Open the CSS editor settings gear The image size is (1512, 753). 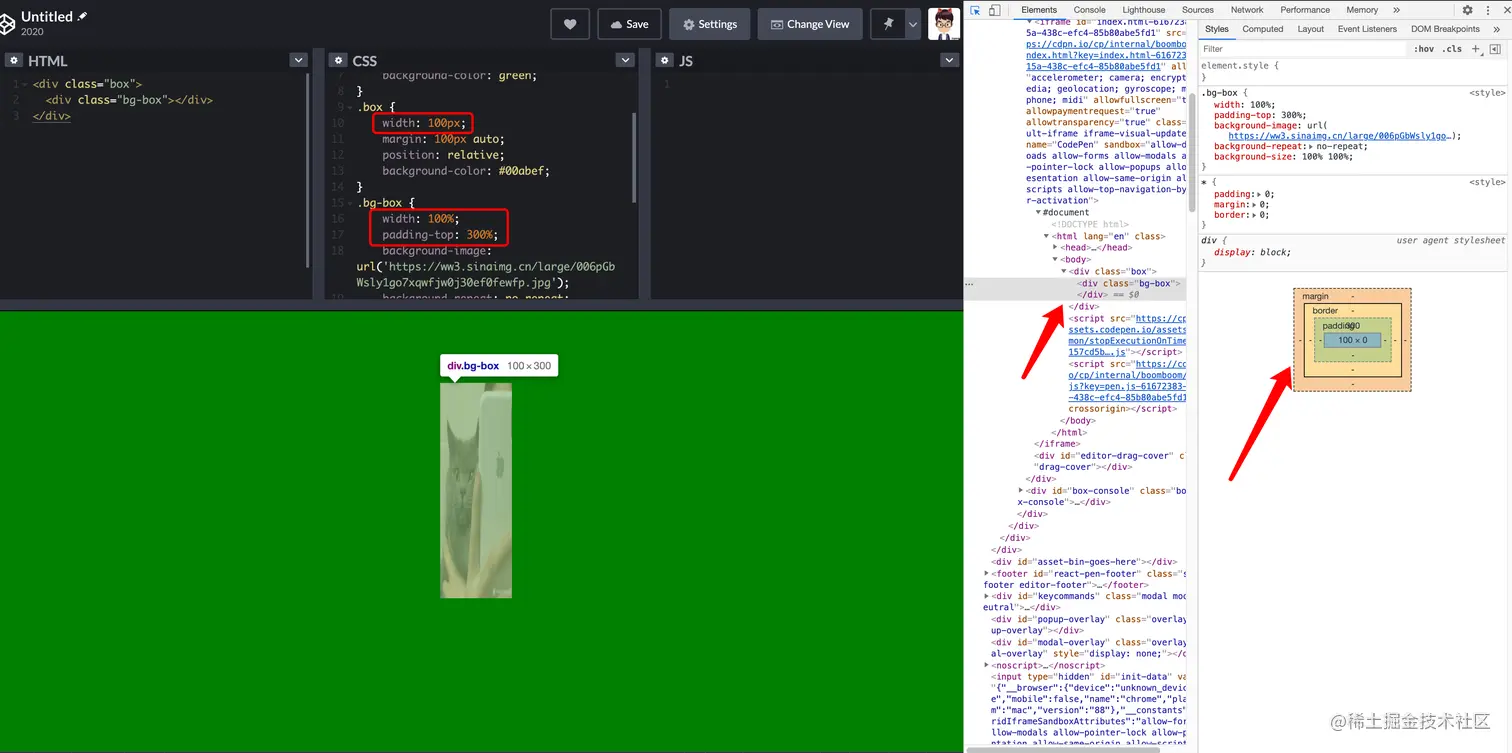338,61
